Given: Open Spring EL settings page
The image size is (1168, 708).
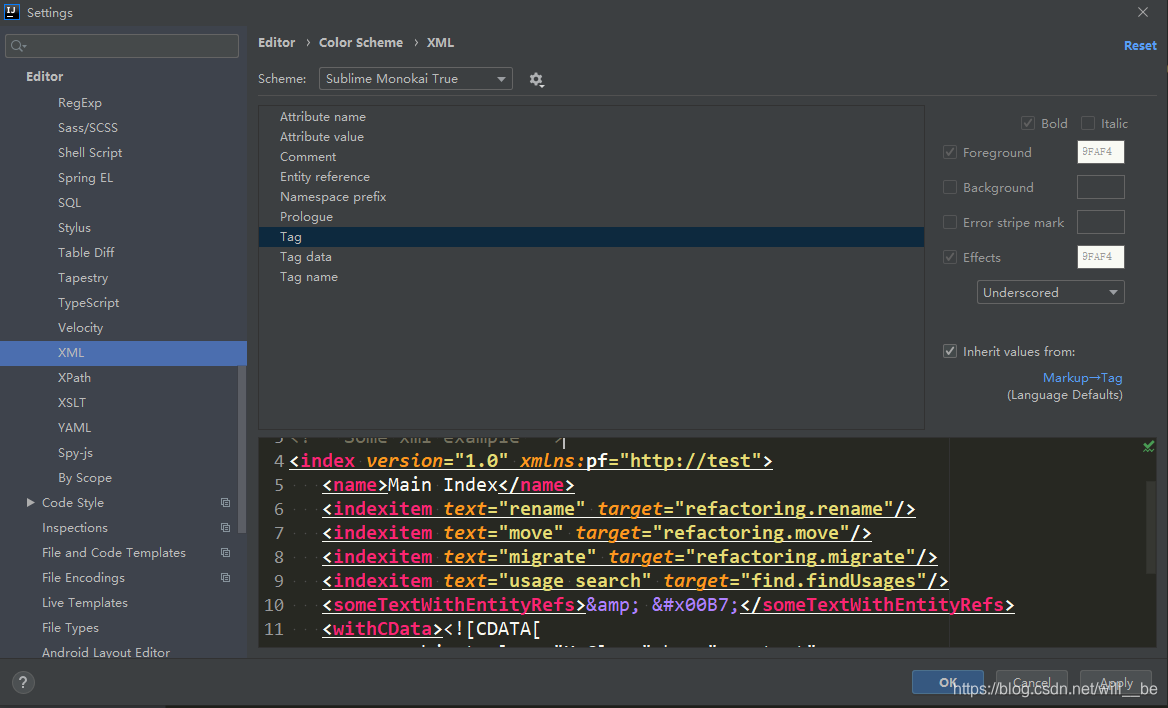Looking at the screenshot, I should pyautogui.click(x=86, y=177).
